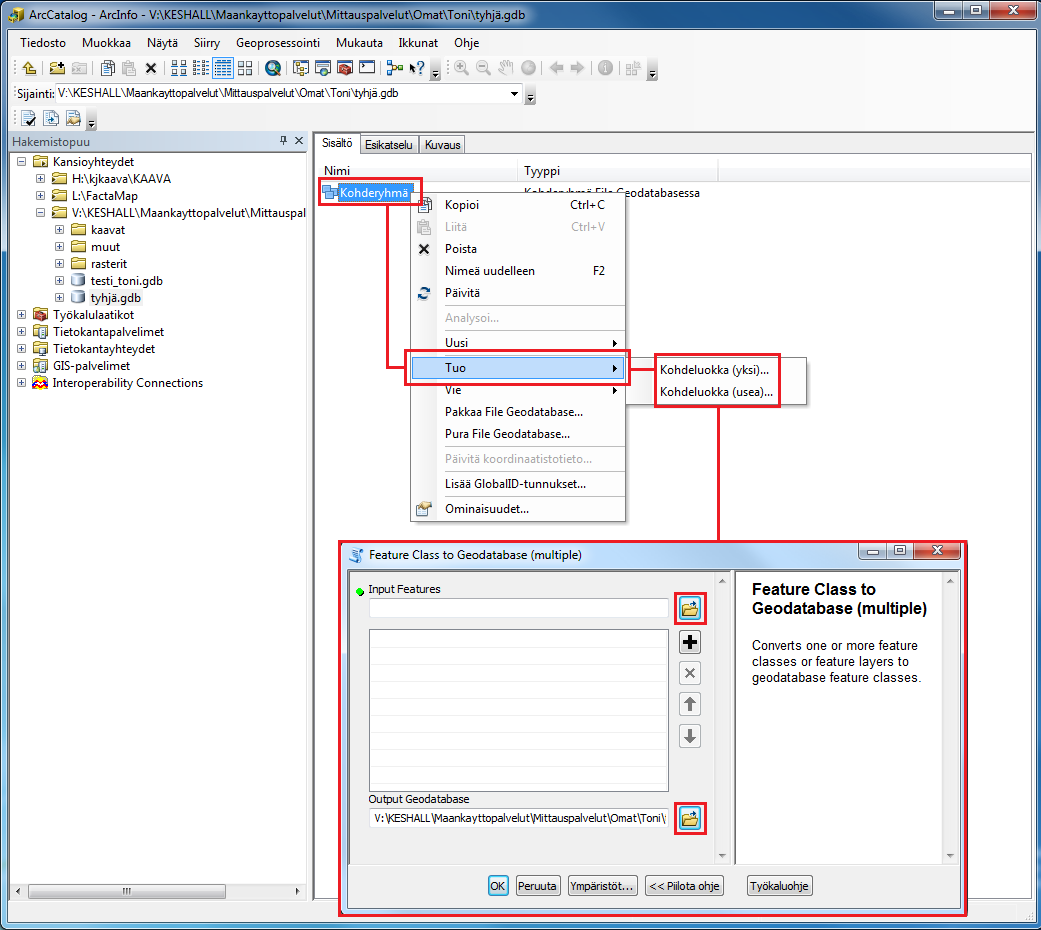Open the Geoprosessointi menu
Viewport: 1041px width, 930px height.
pos(278,42)
